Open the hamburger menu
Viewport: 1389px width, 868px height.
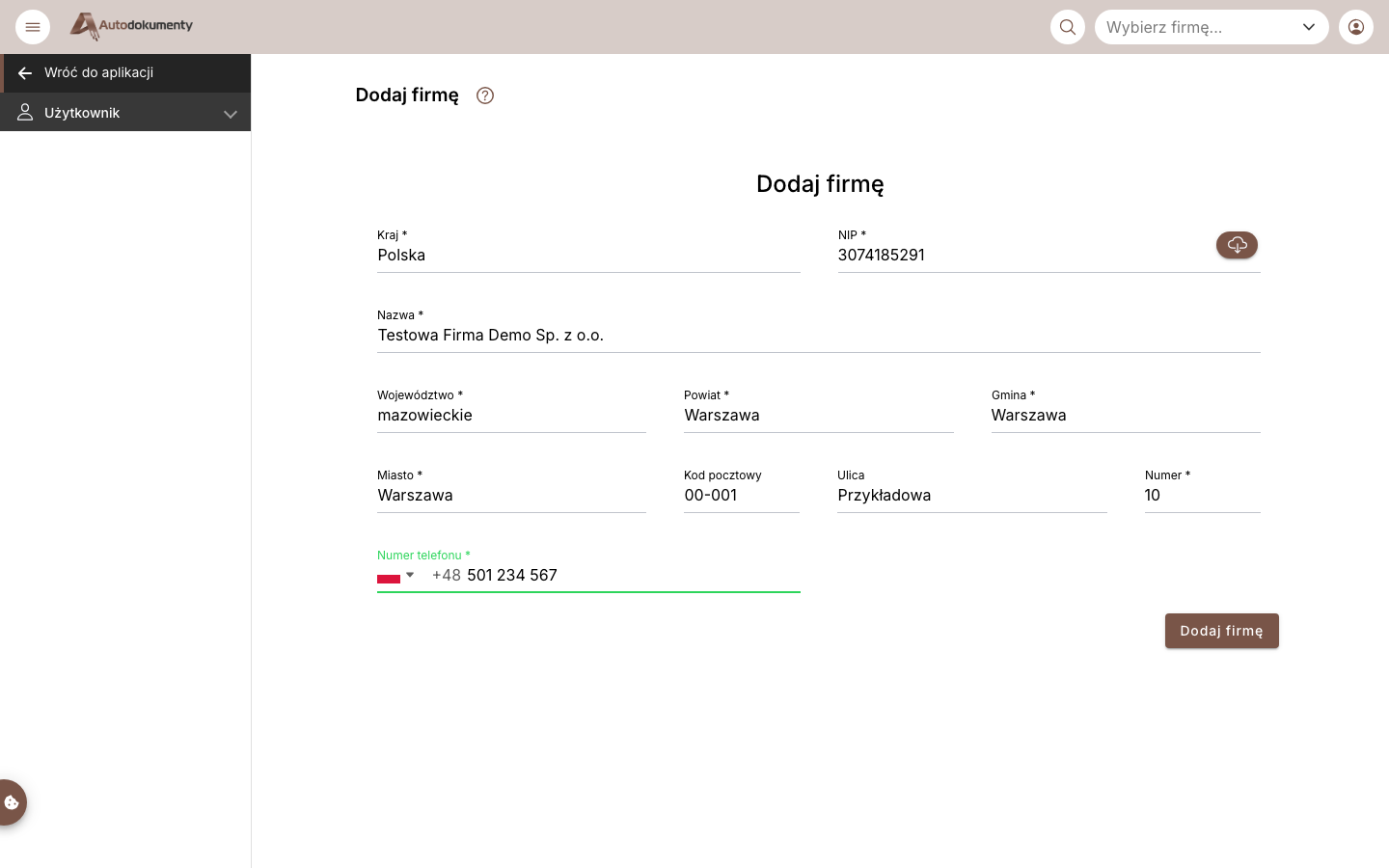click(x=33, y=27)
